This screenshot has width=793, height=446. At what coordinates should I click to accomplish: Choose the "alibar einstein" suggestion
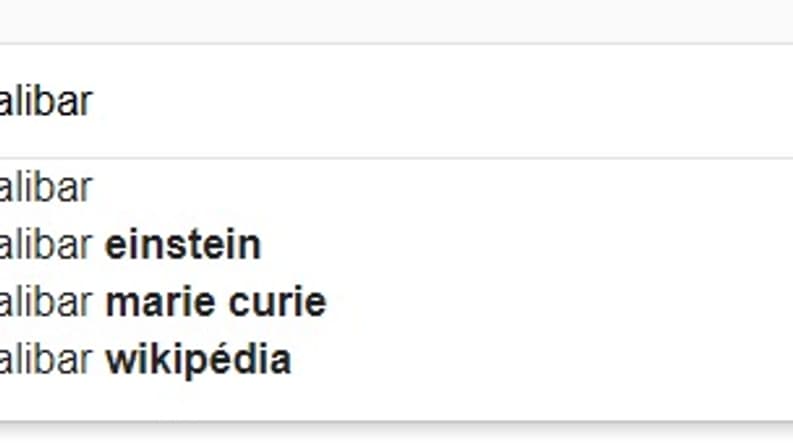(396, 245)
